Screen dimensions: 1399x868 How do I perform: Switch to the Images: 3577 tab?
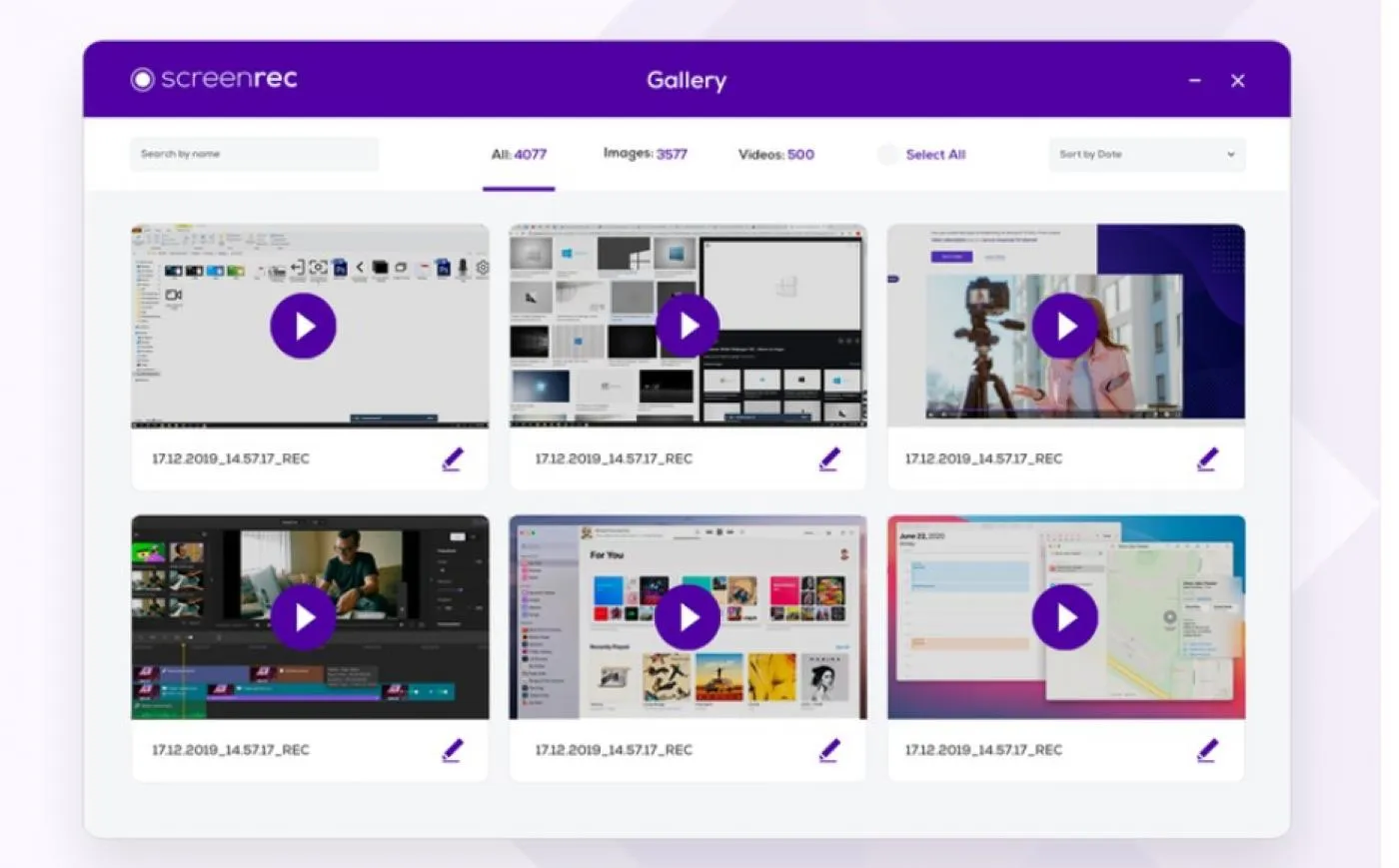646,154
